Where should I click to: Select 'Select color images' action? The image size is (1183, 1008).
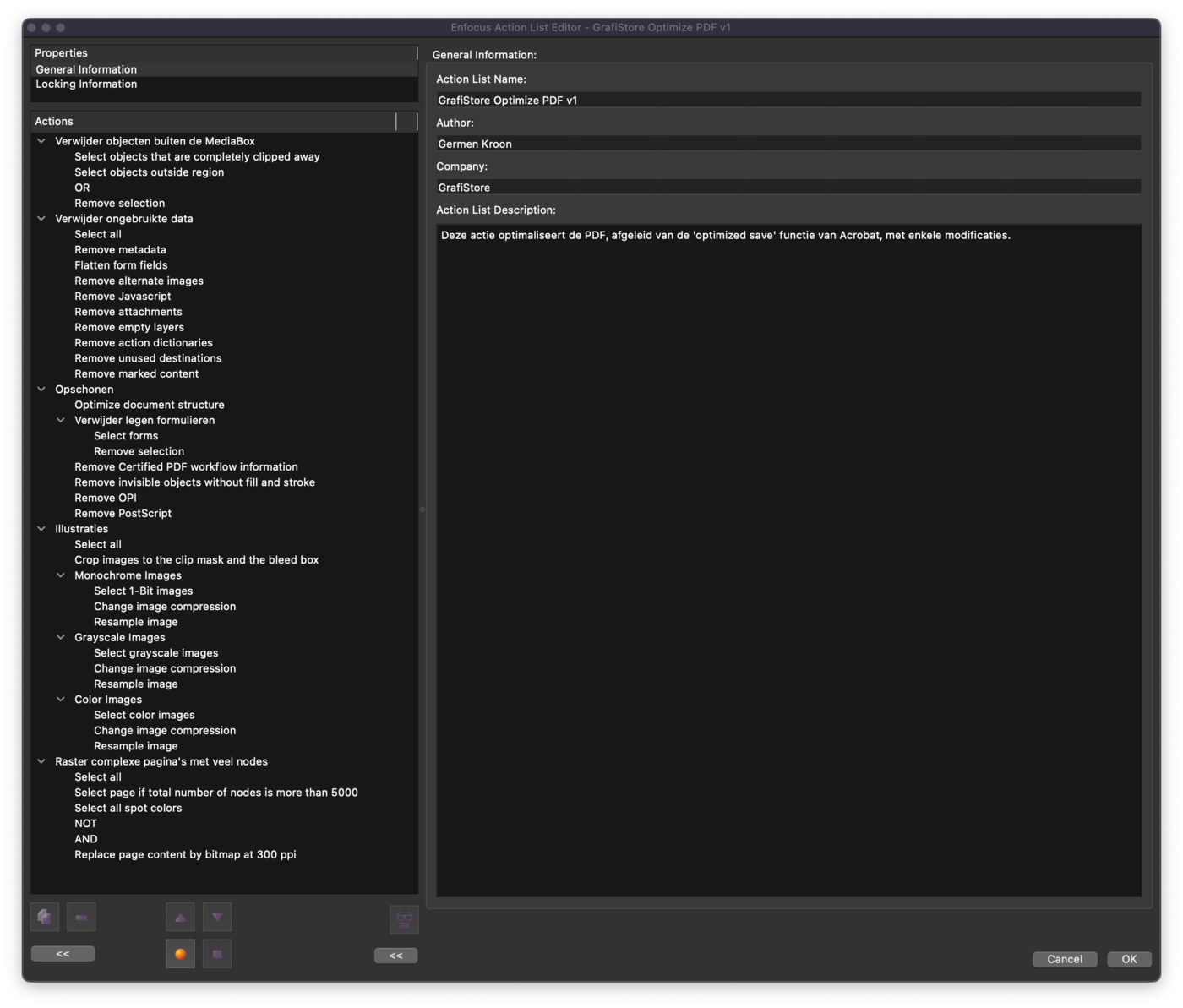(144, 715)
